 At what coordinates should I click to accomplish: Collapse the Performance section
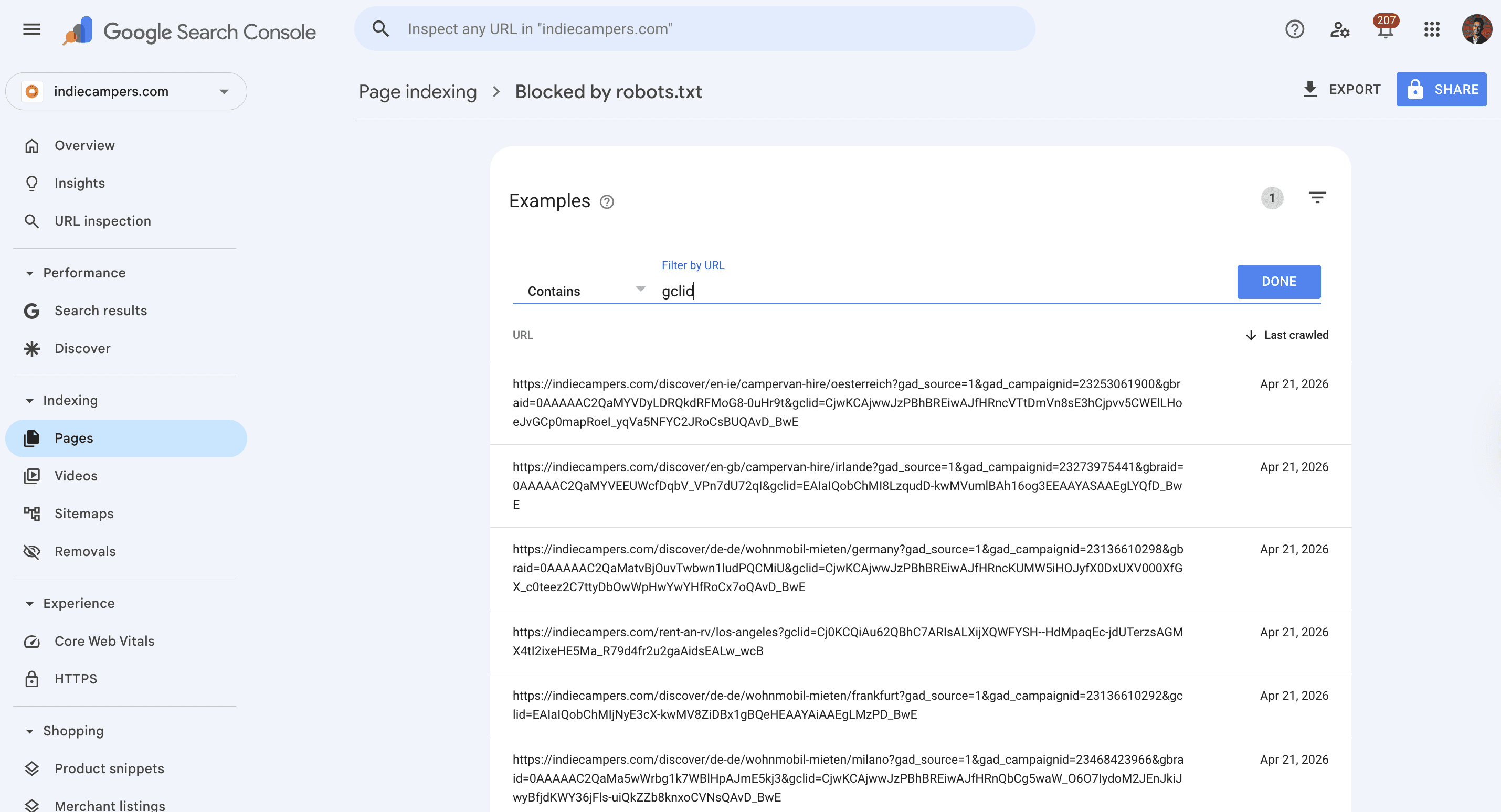pyautogui.click(x=29, y=273)
